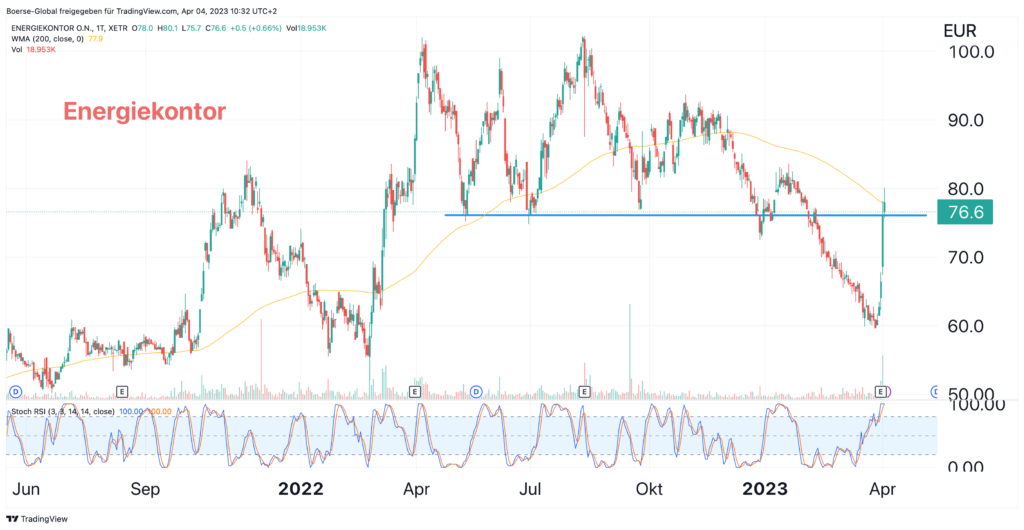Select the Stoch RSI (3, 3, 14, 14, close) legend
The width and height of the screenshot is (1024, 530).
coord(63,411)
